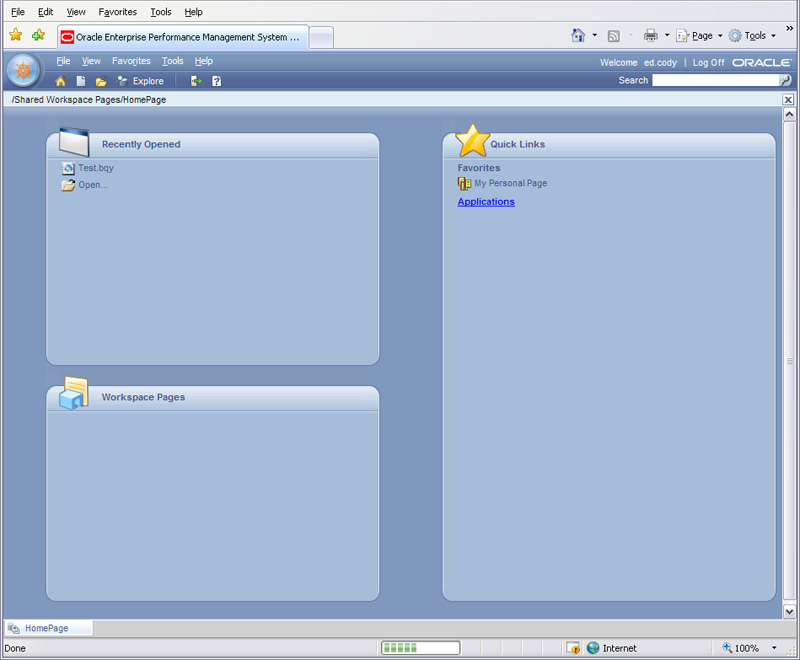Close the HomePage content pane with X
This screenshot has width=800, height=660.
pos(788,99)
